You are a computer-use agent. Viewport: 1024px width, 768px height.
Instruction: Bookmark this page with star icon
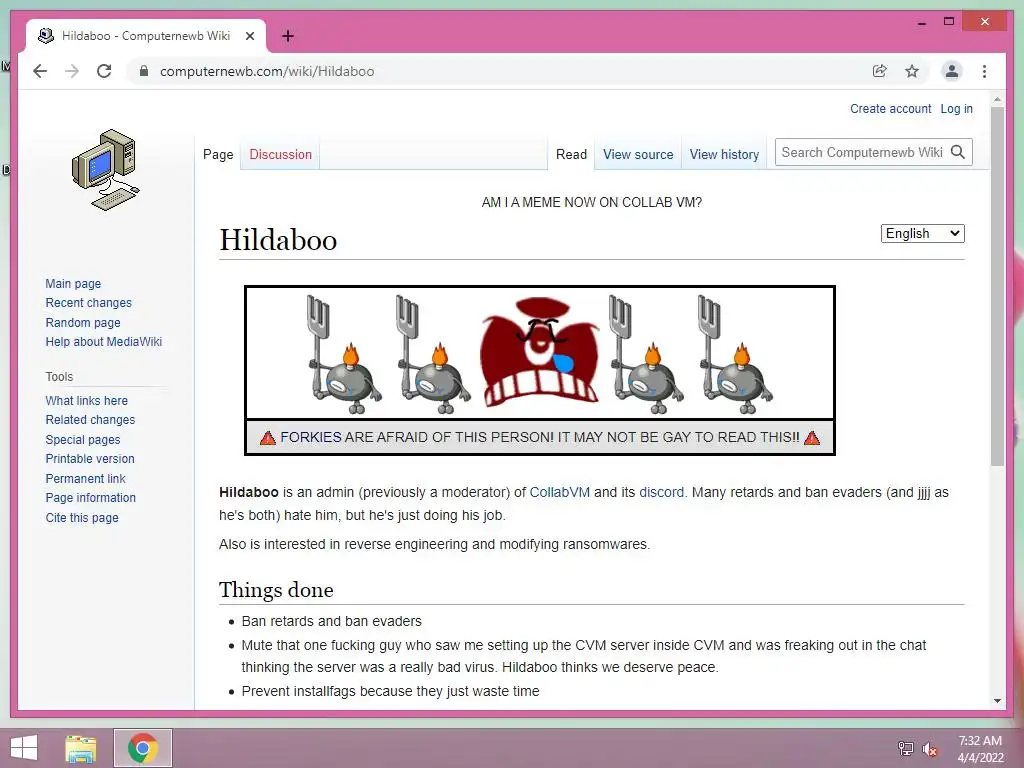[x=912, y=71]
